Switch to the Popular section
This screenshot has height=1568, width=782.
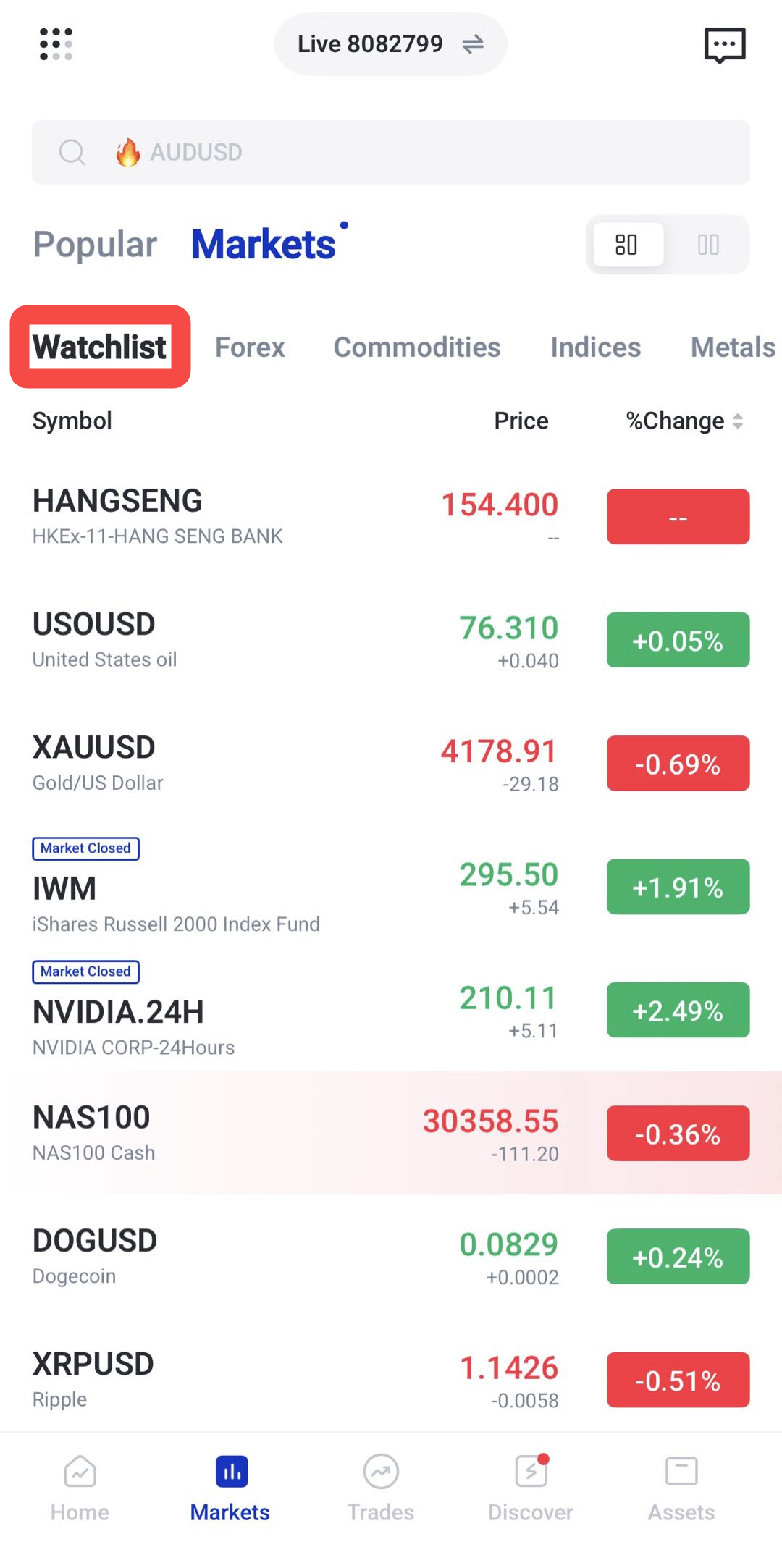95,245
